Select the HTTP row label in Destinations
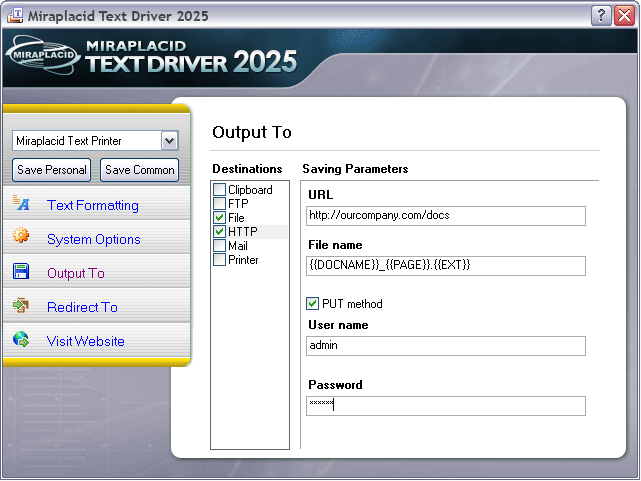This screenshot has width=641, height=481. (243, 232)
